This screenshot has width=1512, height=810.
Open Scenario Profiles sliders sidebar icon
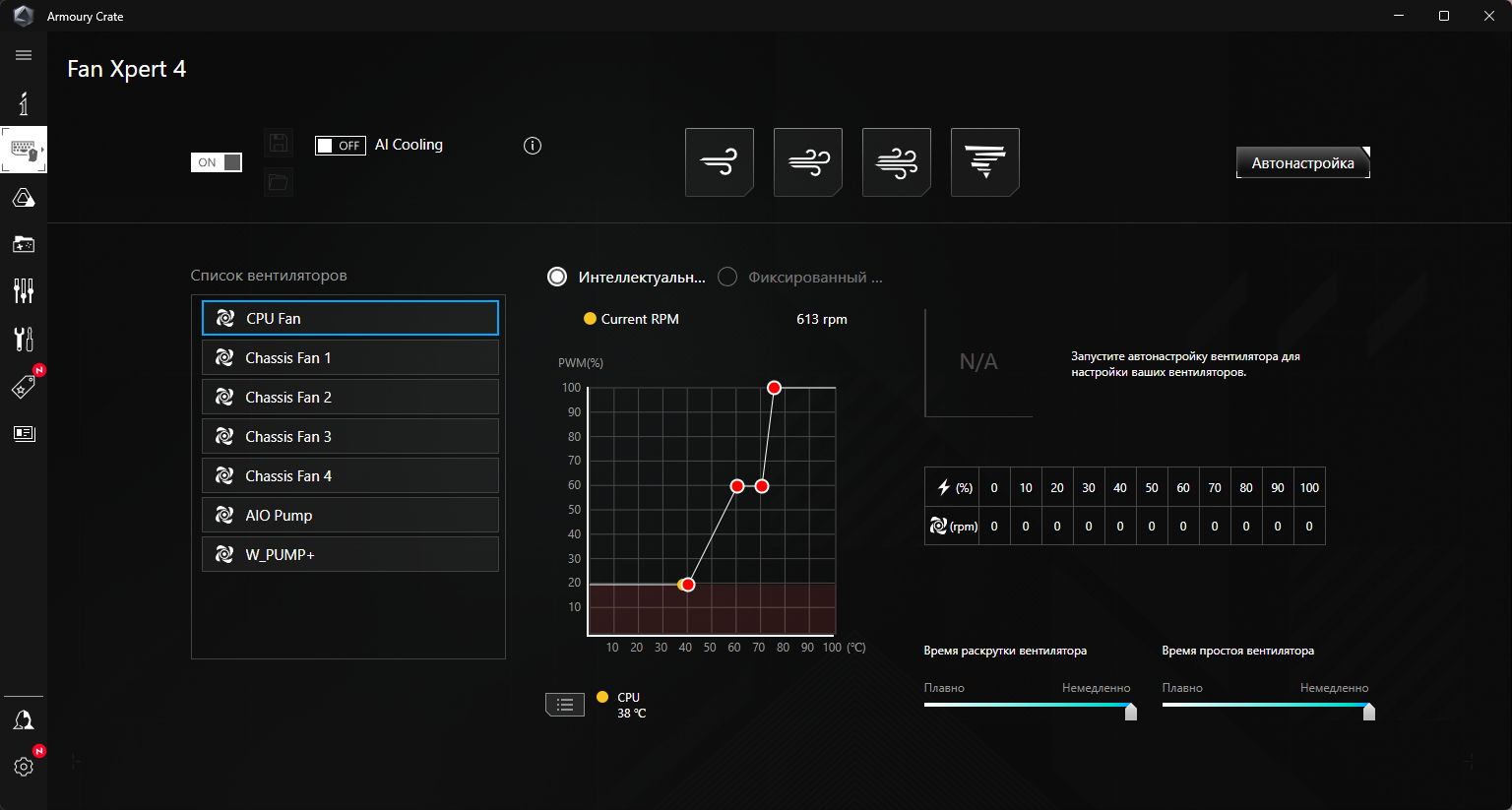click(x=24, y=290)
